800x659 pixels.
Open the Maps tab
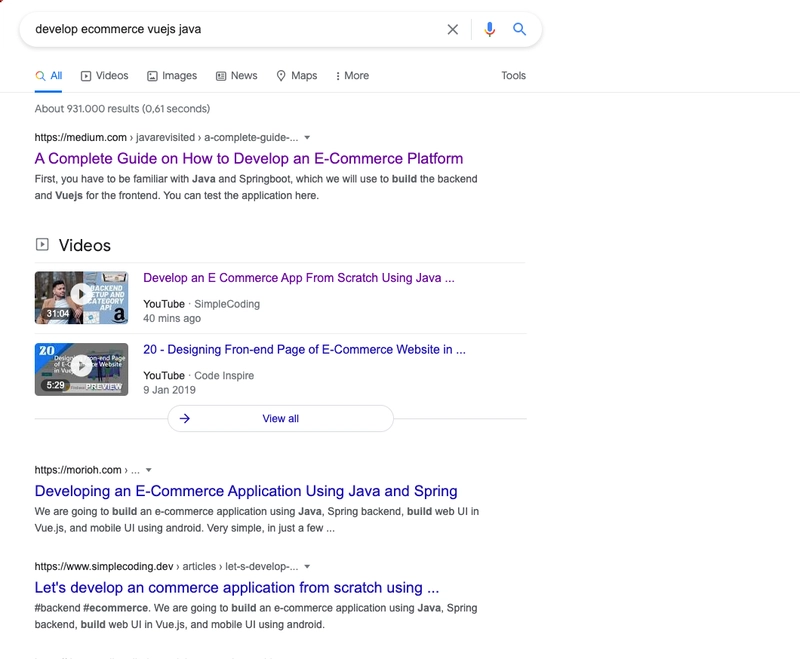coord(296,76)
